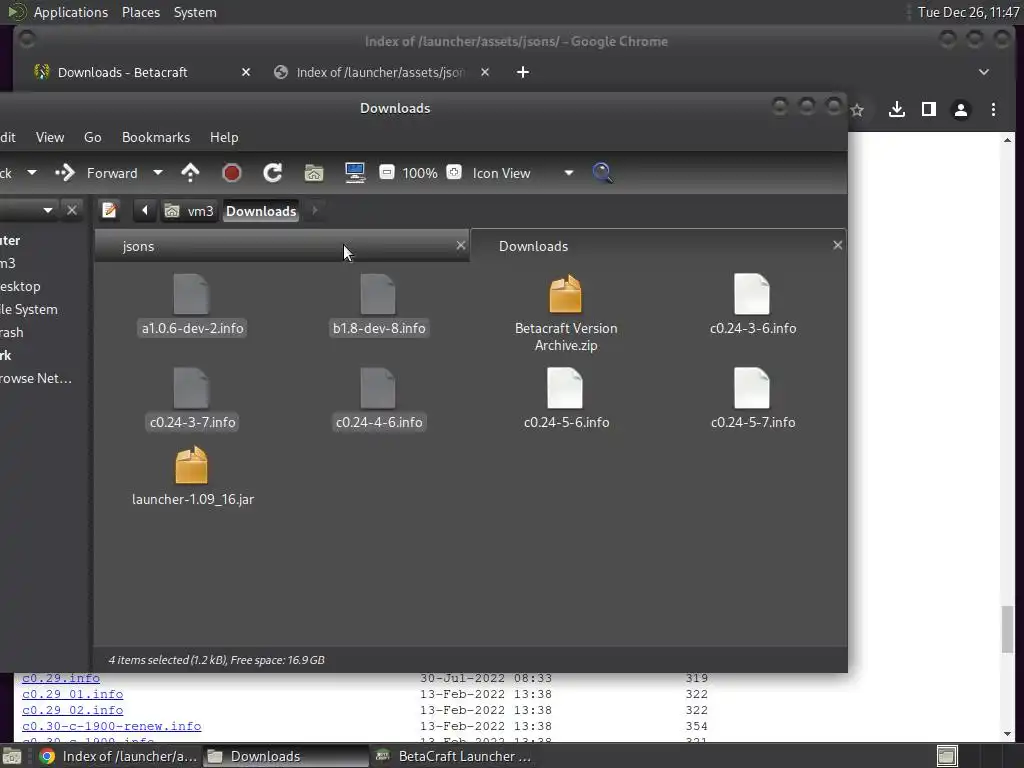Select Betacraft Version Archive.zip package icon

(x=566, y=294)
